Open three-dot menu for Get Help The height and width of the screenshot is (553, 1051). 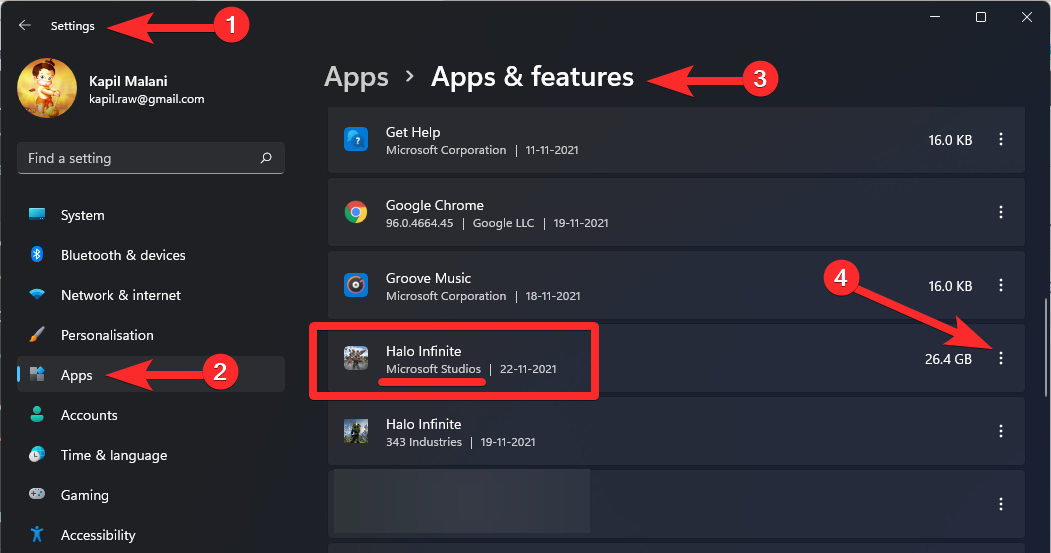click(1001, 140)
